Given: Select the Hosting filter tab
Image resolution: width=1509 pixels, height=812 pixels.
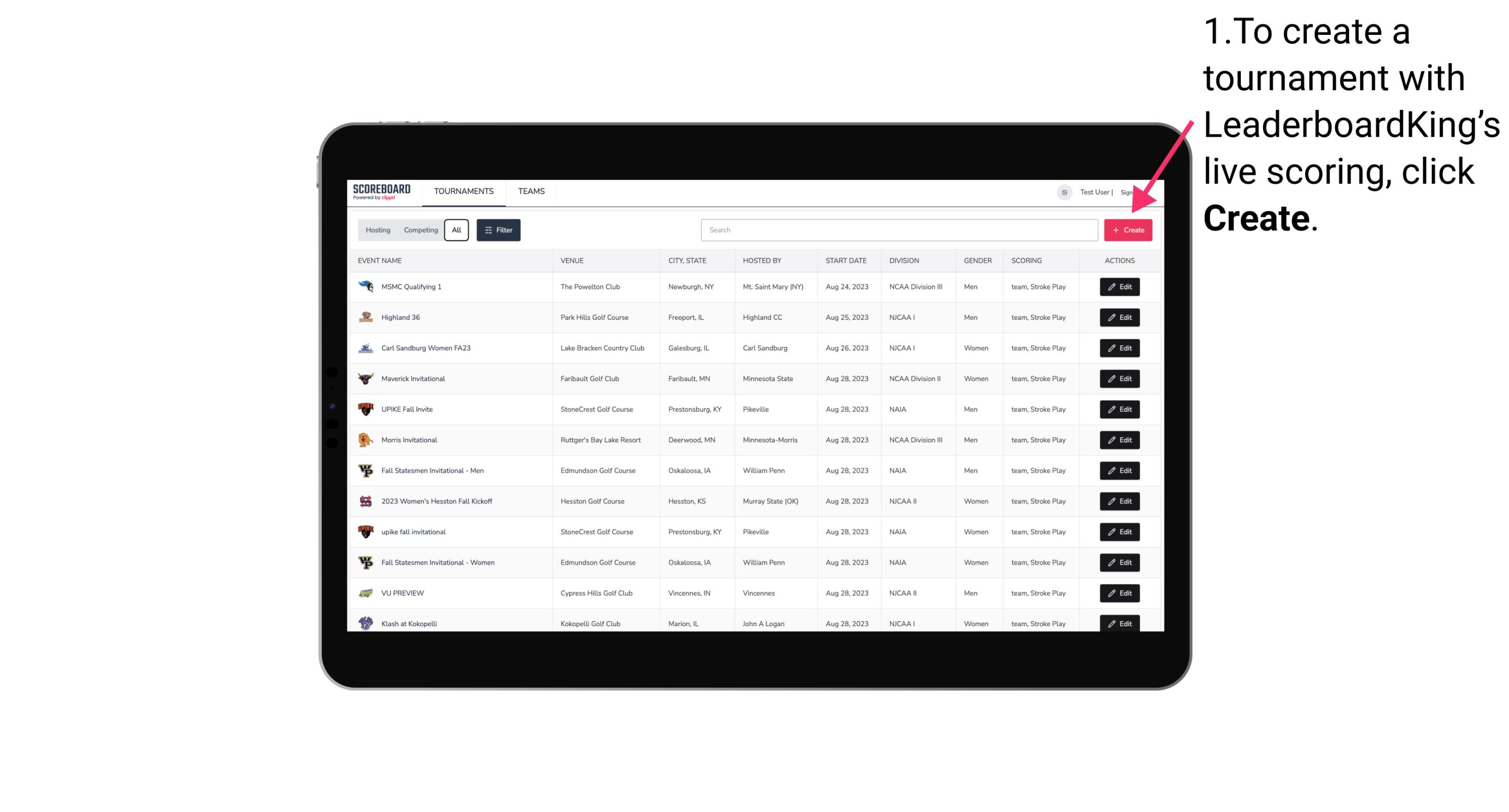Looking at the screenshot, I should pos(378,230).
